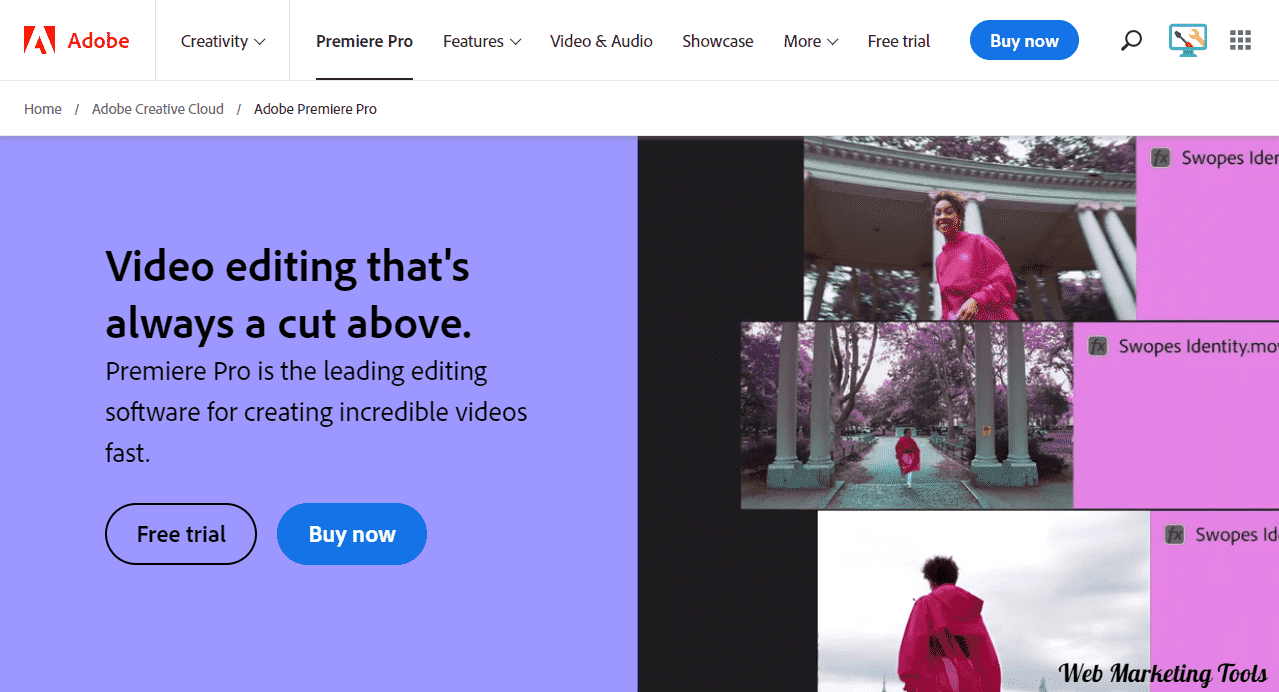The height and width of the screenshot is (692, 1279).
Task: Click the monitor tools extension icon
Action: click(x=1187, y=40)
